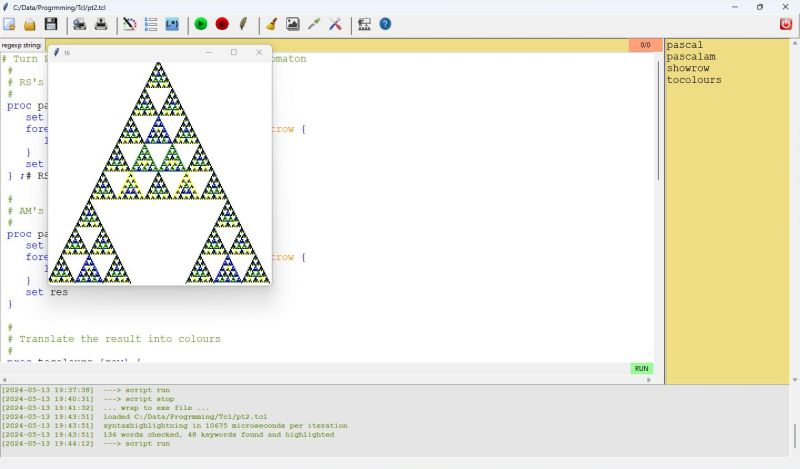Click the procedure list scroll-up arrow
Viewport: 800px width, 469px height.
pyautogui.click(x=794, y=43)
